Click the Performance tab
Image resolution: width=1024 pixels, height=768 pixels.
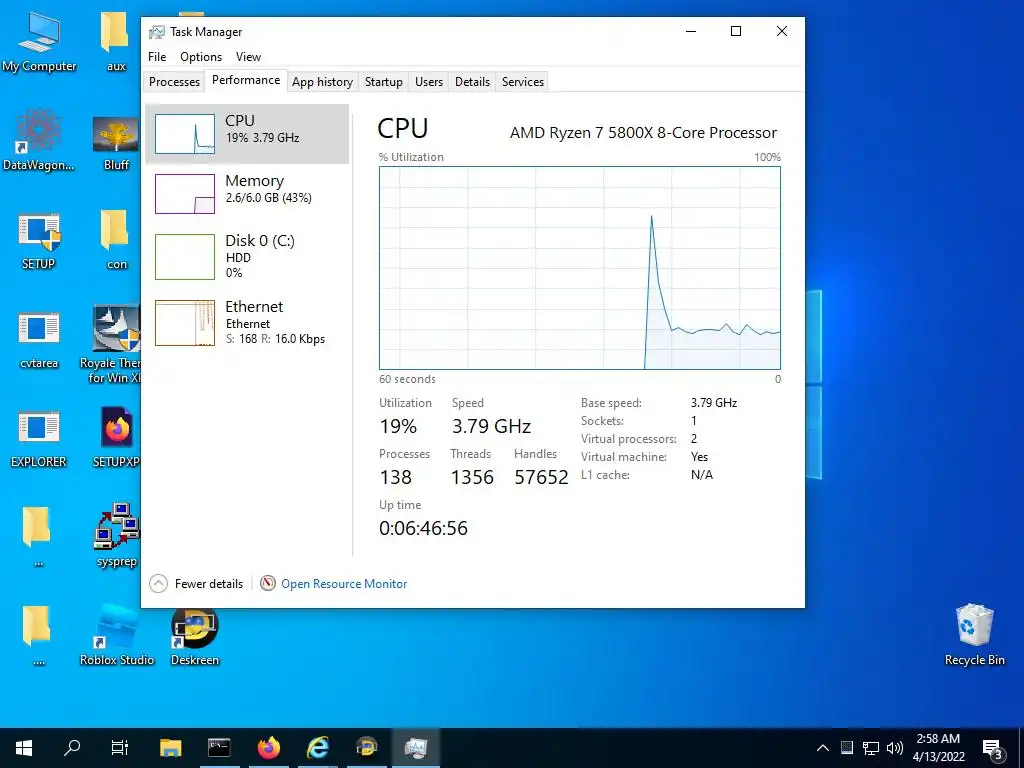coord(246,80)
